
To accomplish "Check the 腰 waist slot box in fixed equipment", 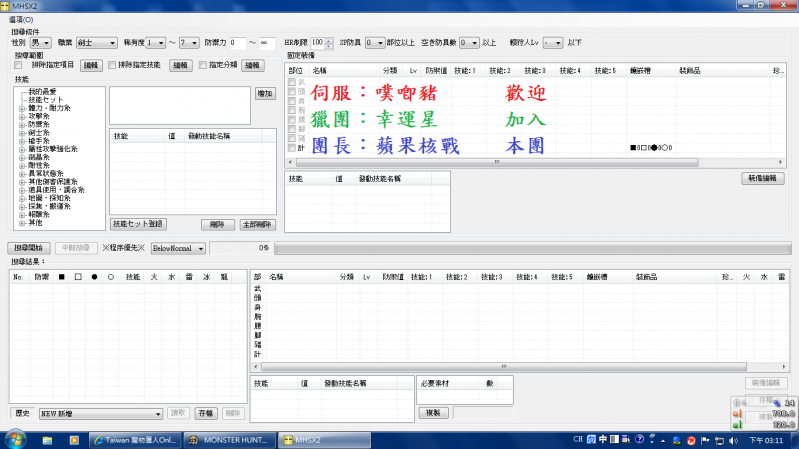I will tap(291, 120).
